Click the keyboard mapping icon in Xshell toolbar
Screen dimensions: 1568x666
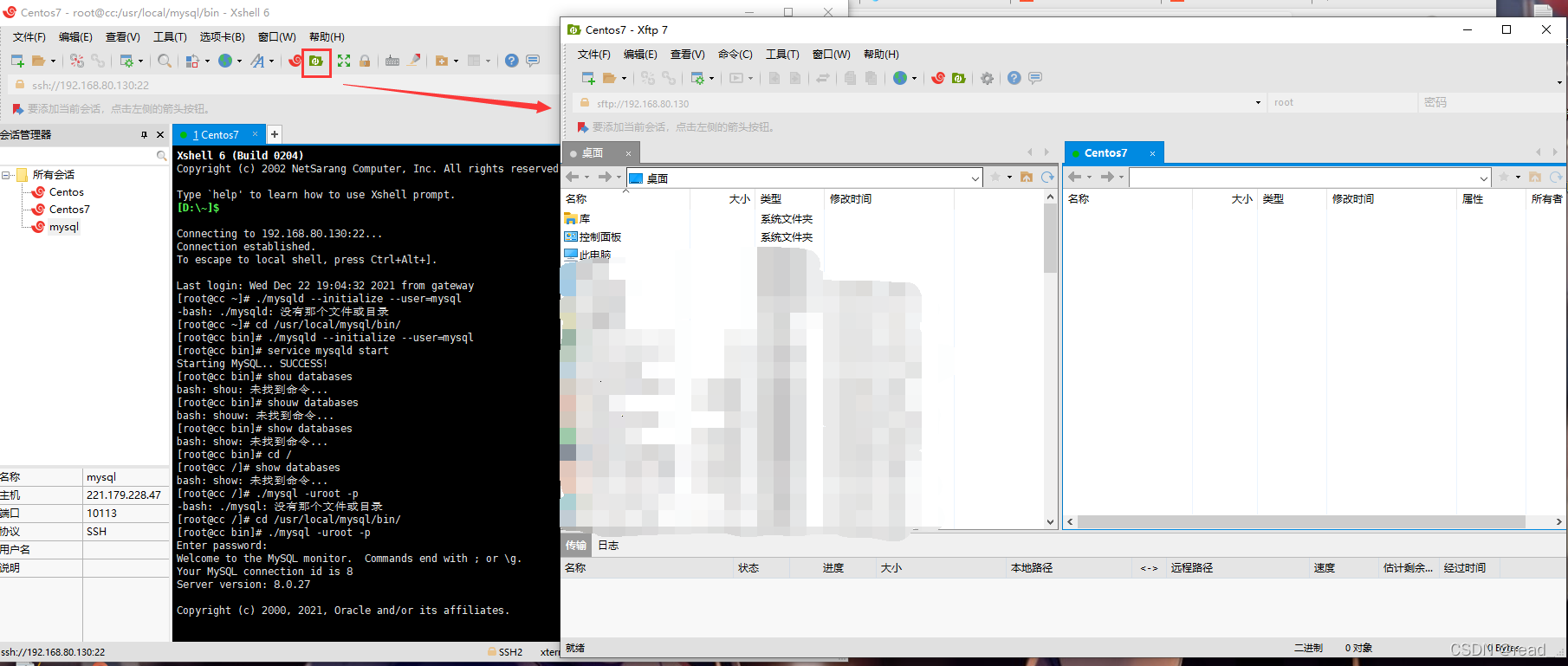tap(392, 61)
